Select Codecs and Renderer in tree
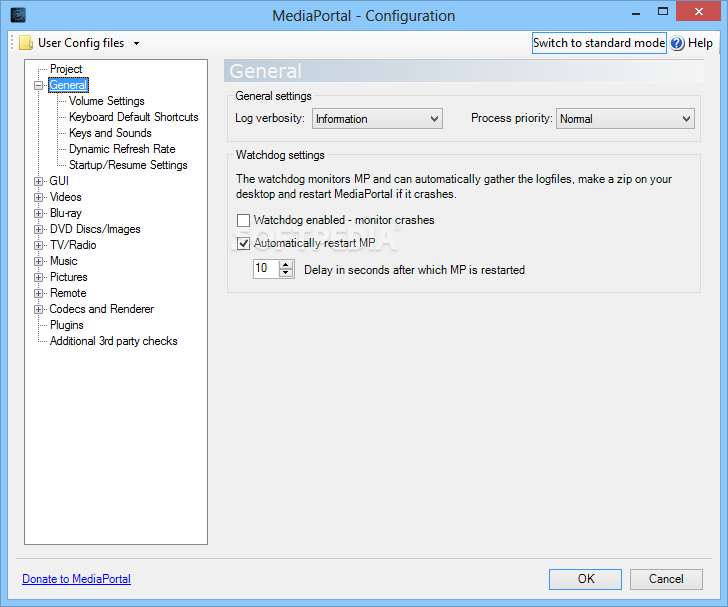The width and height of the screenshot is (728, 607). (x=101, y=309)
